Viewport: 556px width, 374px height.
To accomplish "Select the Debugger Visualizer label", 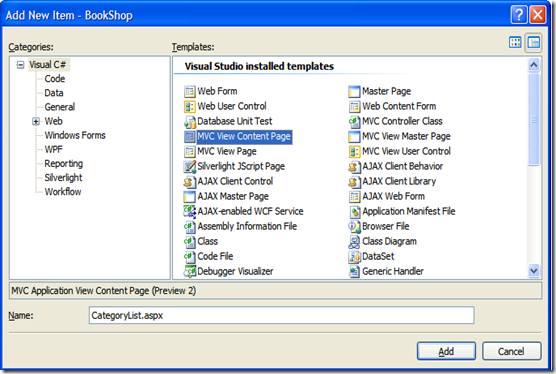I will click(x=235, y=272).
